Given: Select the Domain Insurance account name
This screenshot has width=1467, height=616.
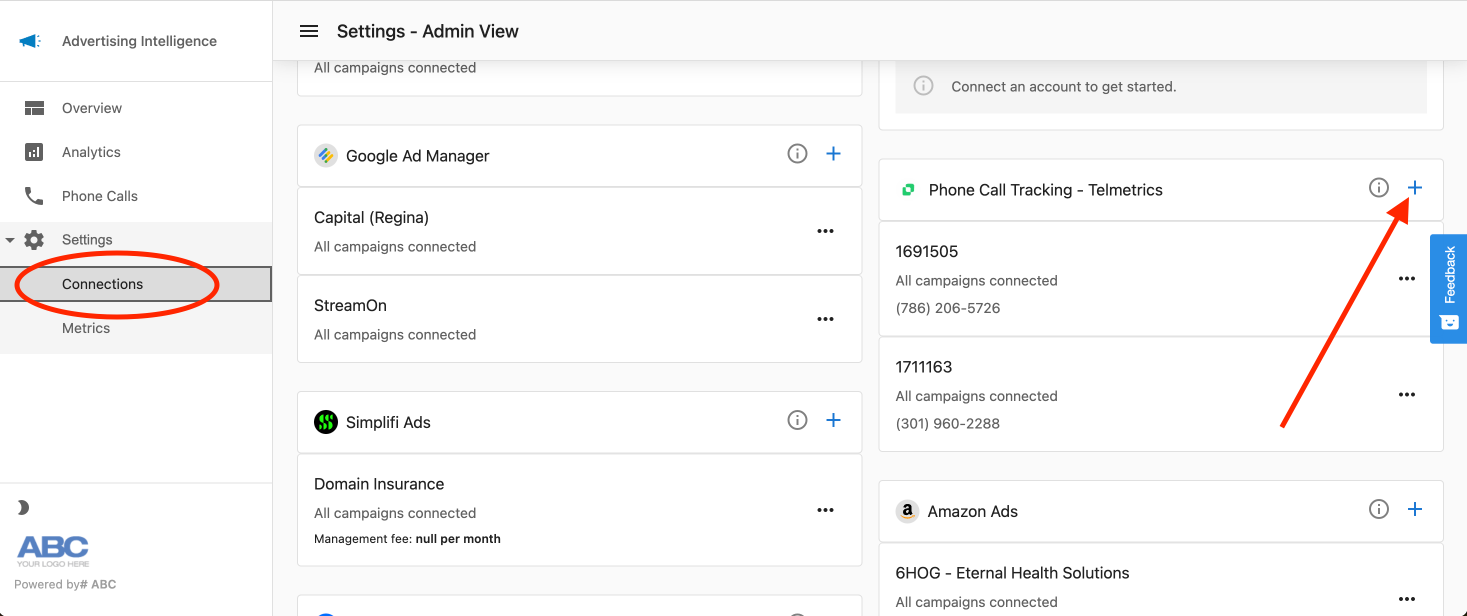Looking at the screenshot, I should coord(379,484).
